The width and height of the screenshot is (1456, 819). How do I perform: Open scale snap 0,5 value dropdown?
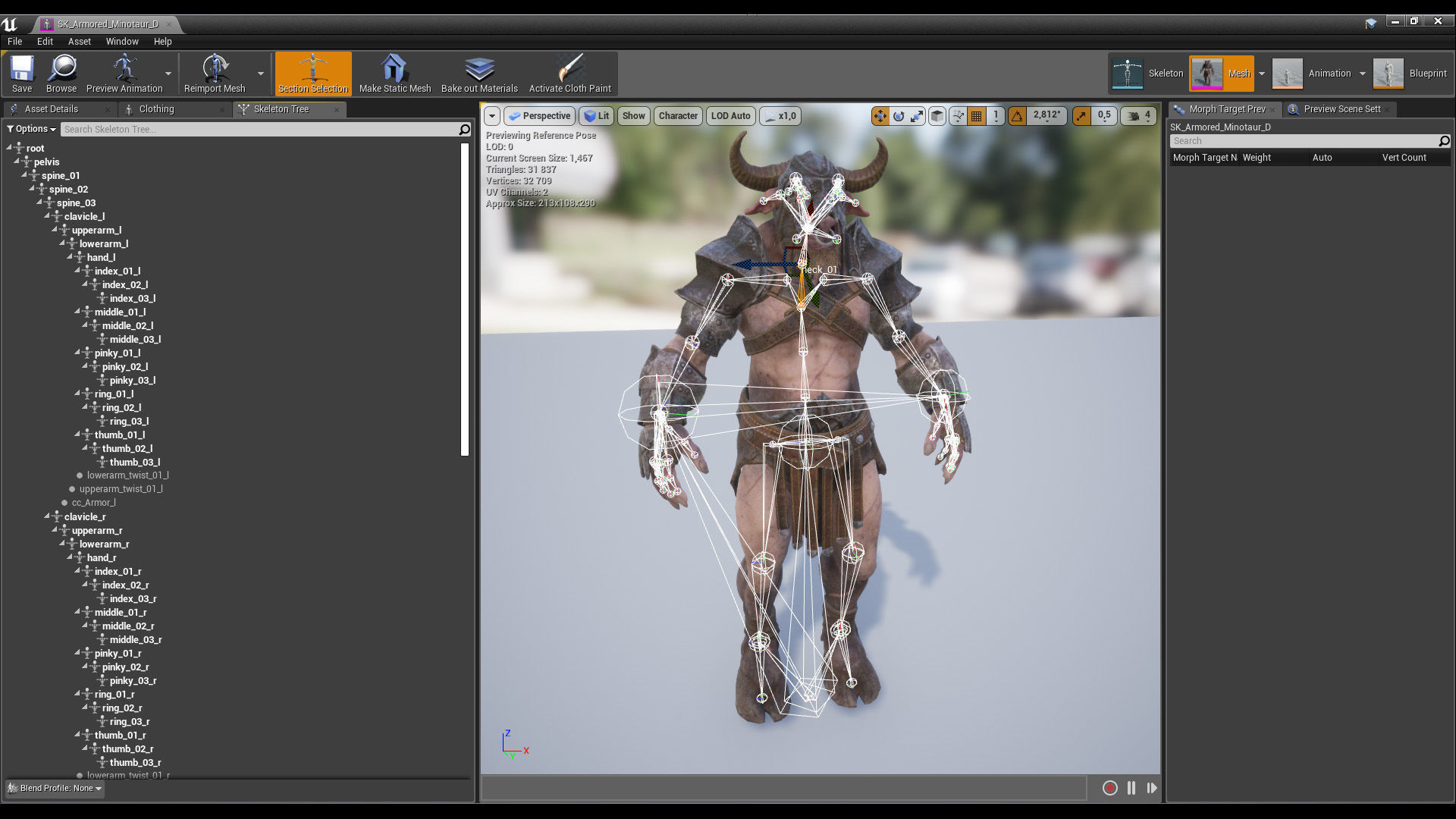tap(1103, 116)
